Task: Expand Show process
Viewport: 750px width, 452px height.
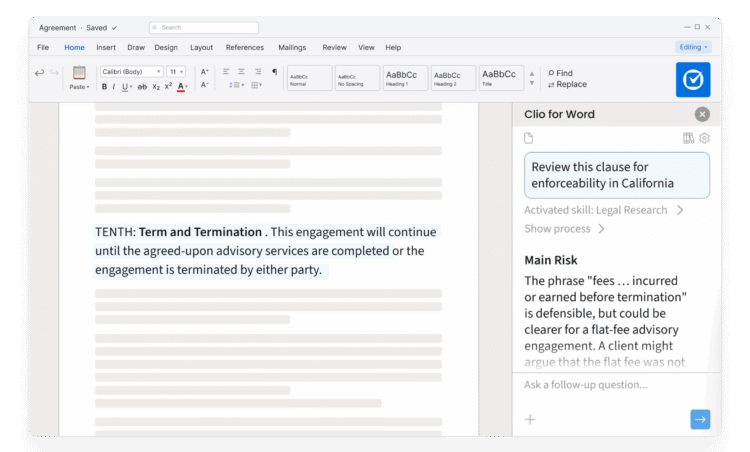Action: point(564,229)
